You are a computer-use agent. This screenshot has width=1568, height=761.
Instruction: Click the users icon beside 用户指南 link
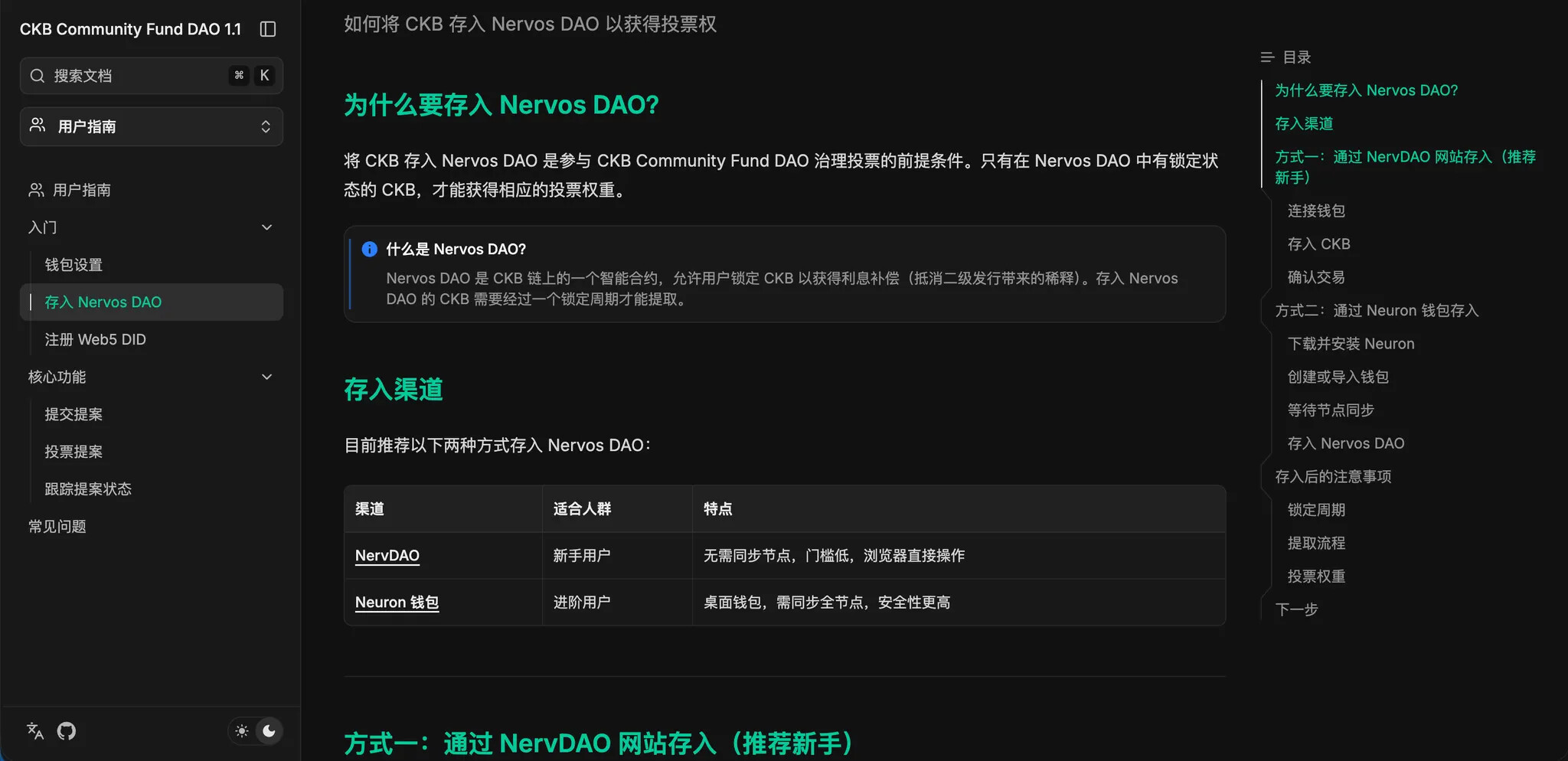tap(36, 190)
